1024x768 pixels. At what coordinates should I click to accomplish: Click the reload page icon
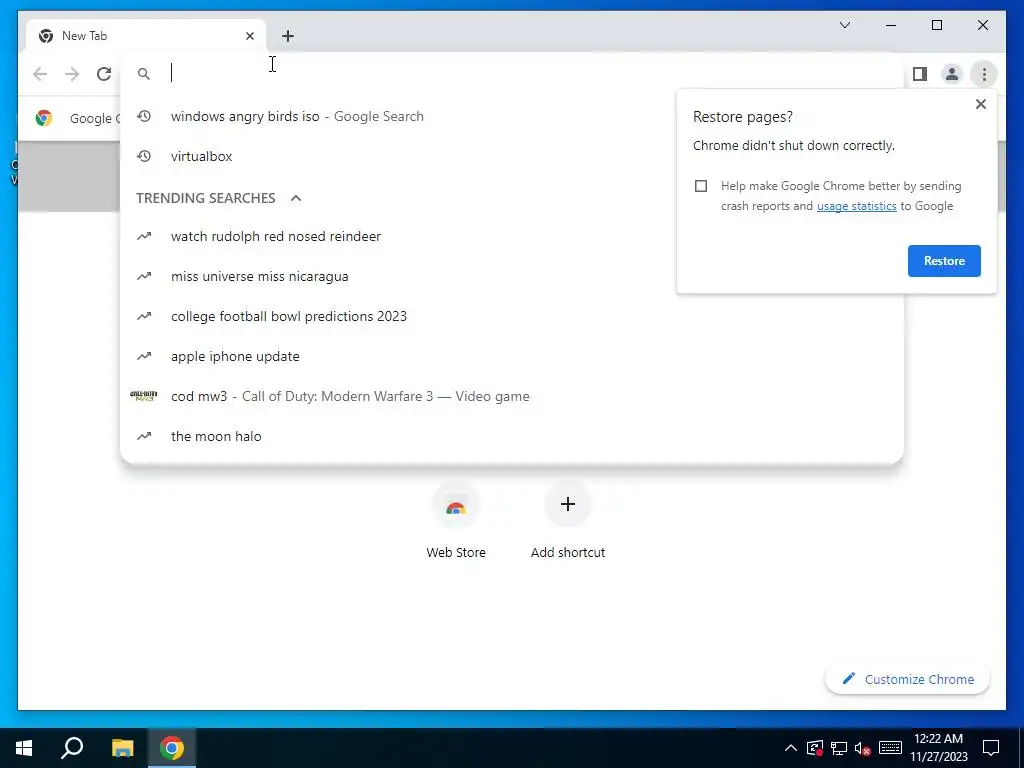point(104,74)
